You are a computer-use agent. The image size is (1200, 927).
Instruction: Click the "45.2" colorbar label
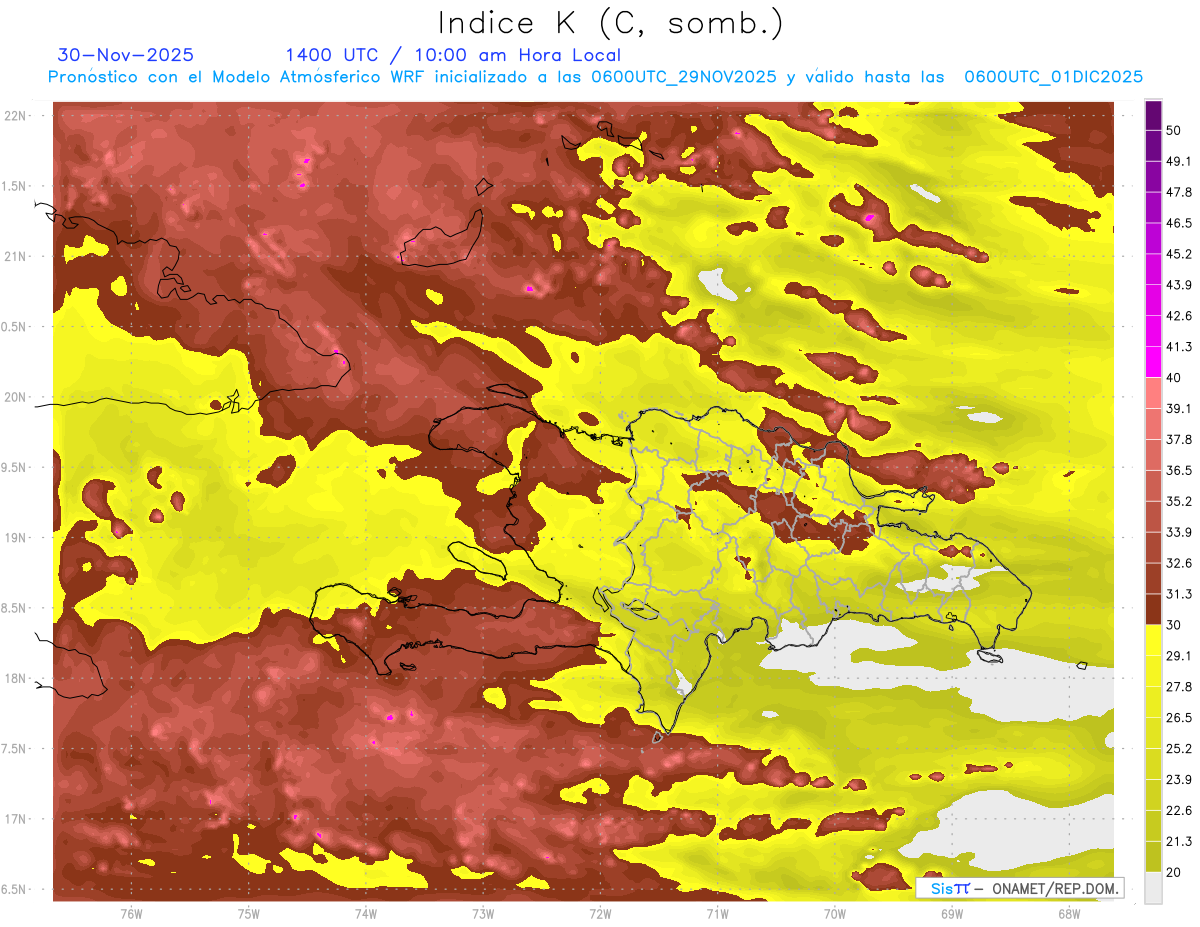[x=1179, y=254]
